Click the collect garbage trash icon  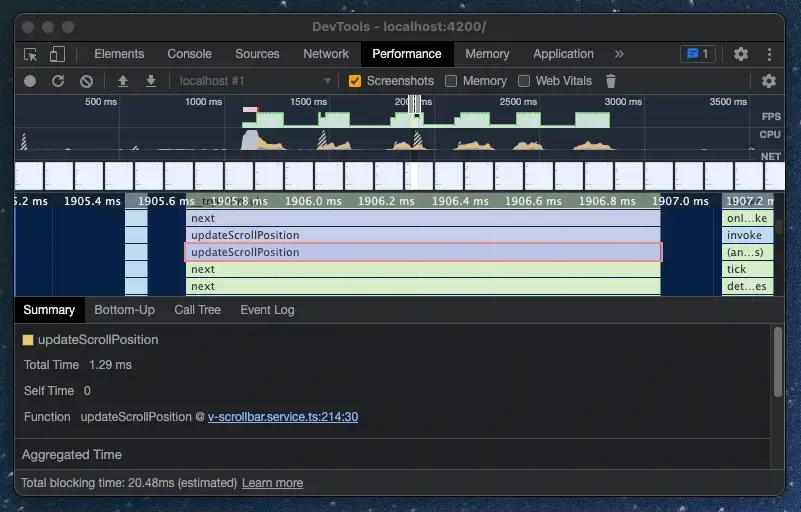[x=611, y=81]
